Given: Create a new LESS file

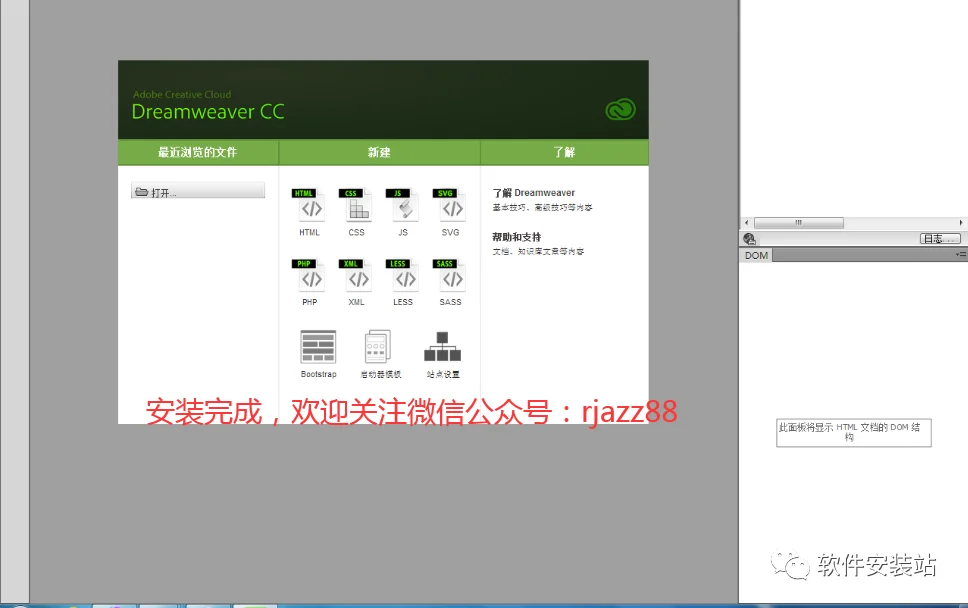Looking at the screenshot, I should point(403,282).
